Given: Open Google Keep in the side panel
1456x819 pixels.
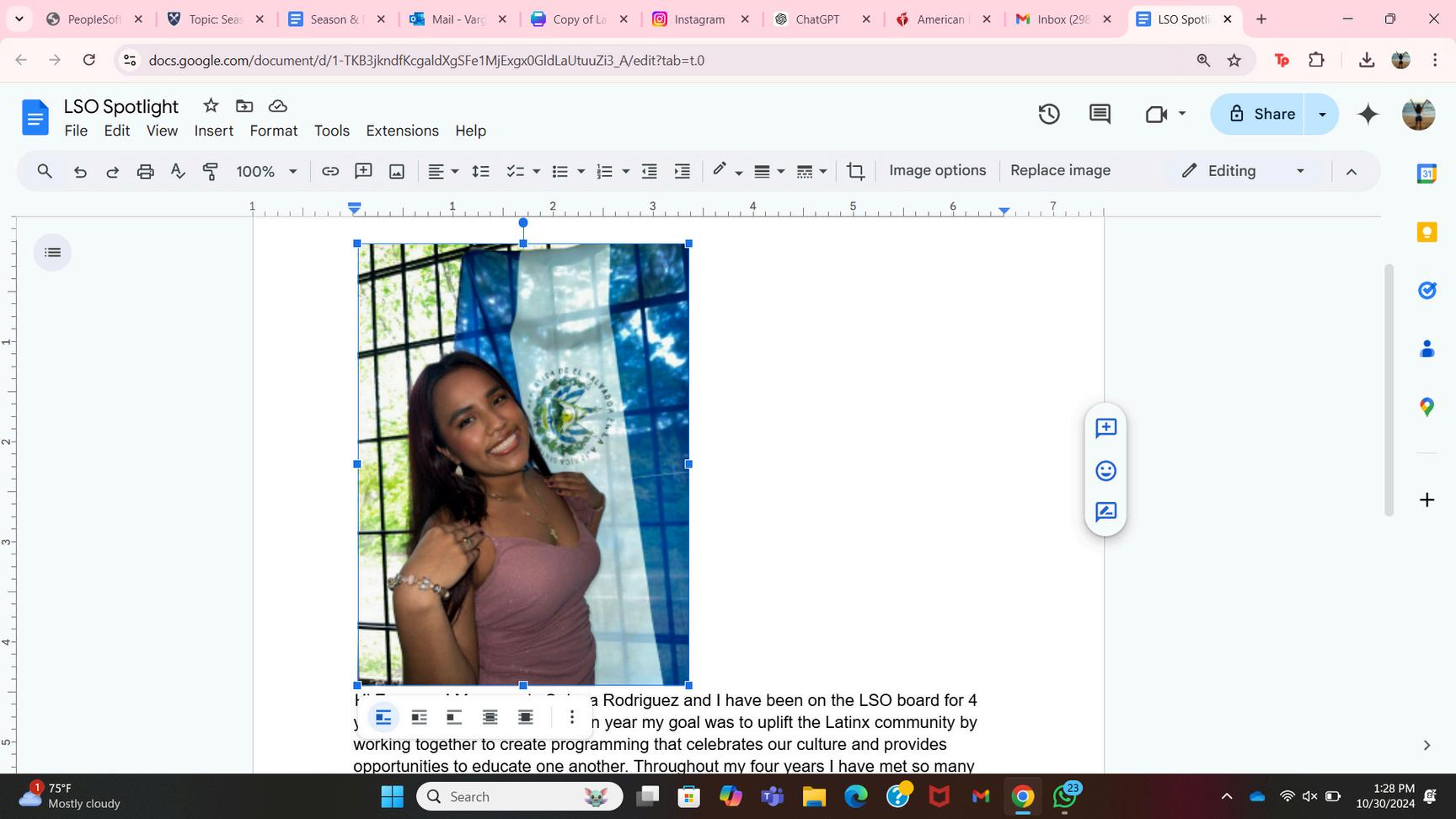Looking at the screenshot, I should click(1427, 232).
